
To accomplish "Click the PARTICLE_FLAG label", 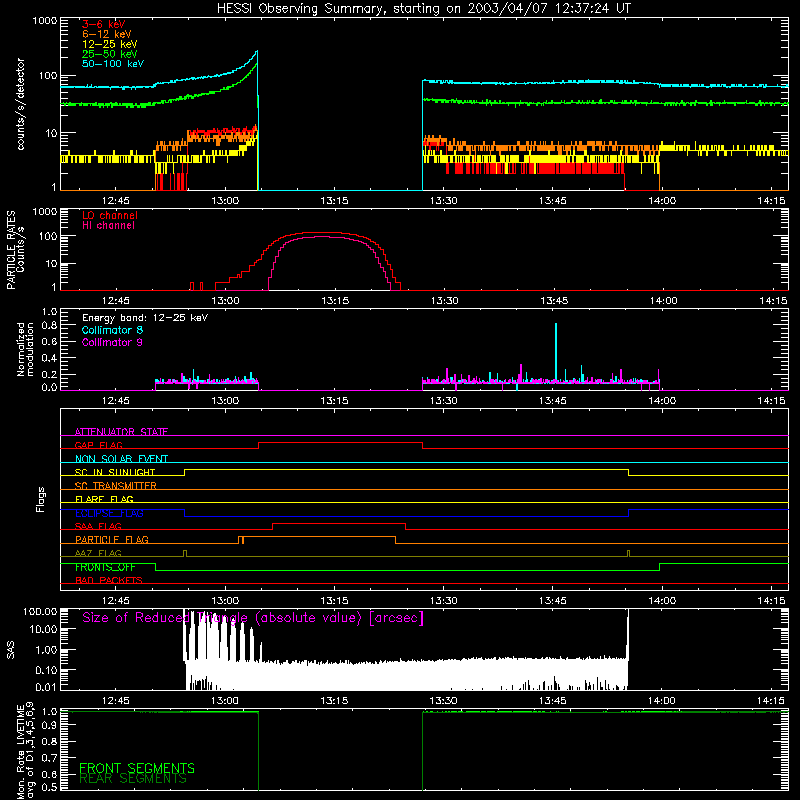I will click(x=112, y=539).
